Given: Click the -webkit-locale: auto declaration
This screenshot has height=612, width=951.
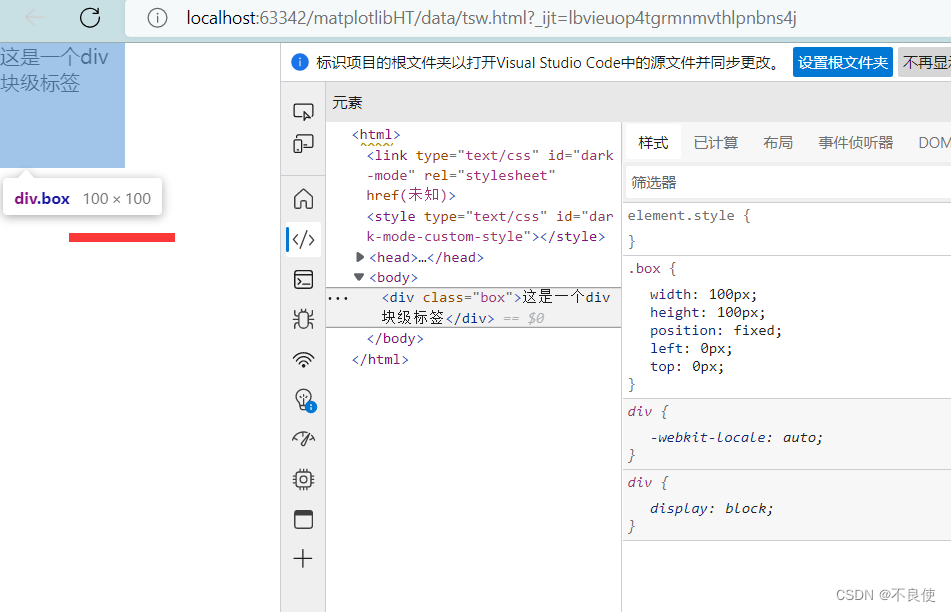Looking at the screenshot, I should [x=736, y=437].
